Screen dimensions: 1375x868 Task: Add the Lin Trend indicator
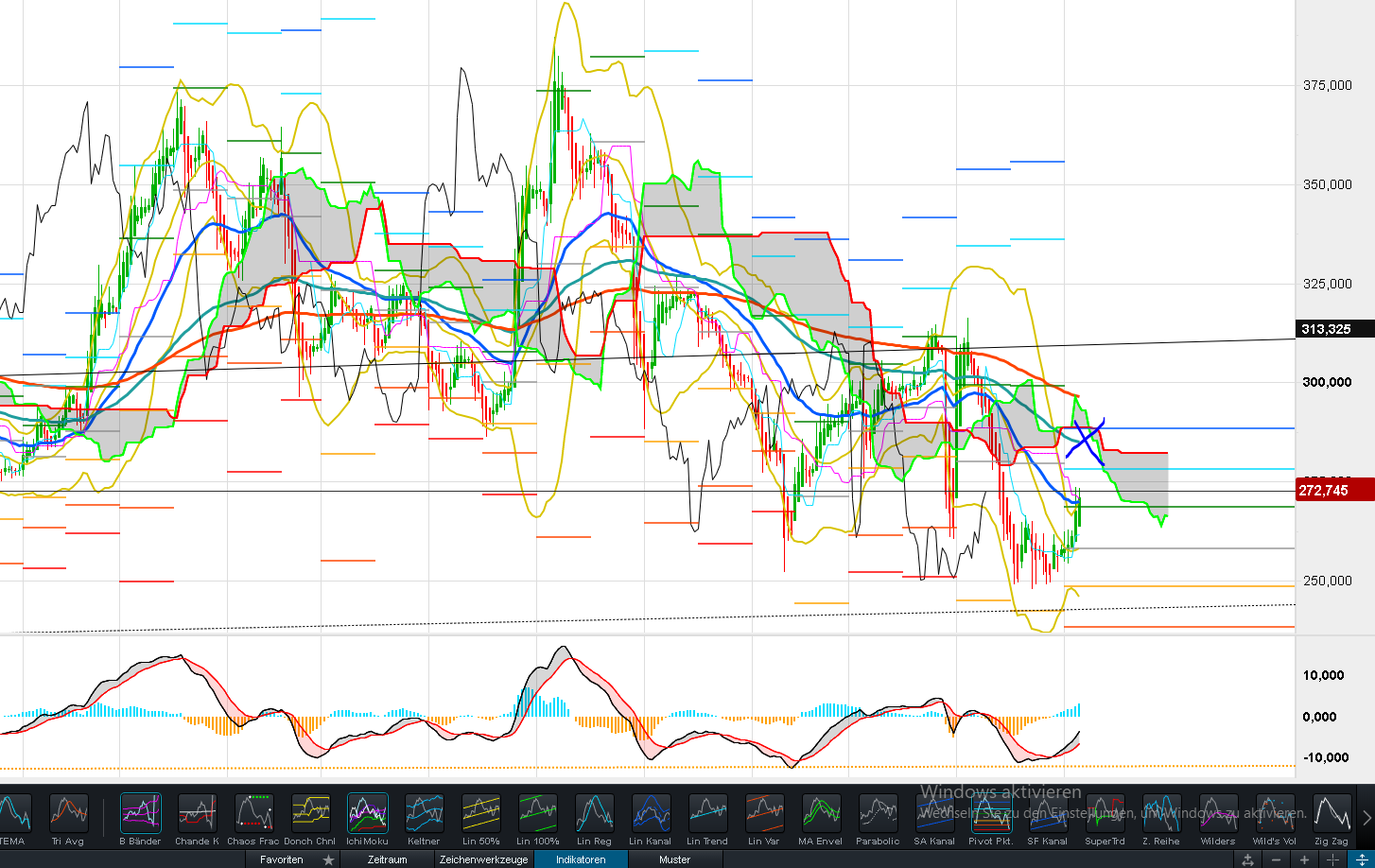pos(707,819)
